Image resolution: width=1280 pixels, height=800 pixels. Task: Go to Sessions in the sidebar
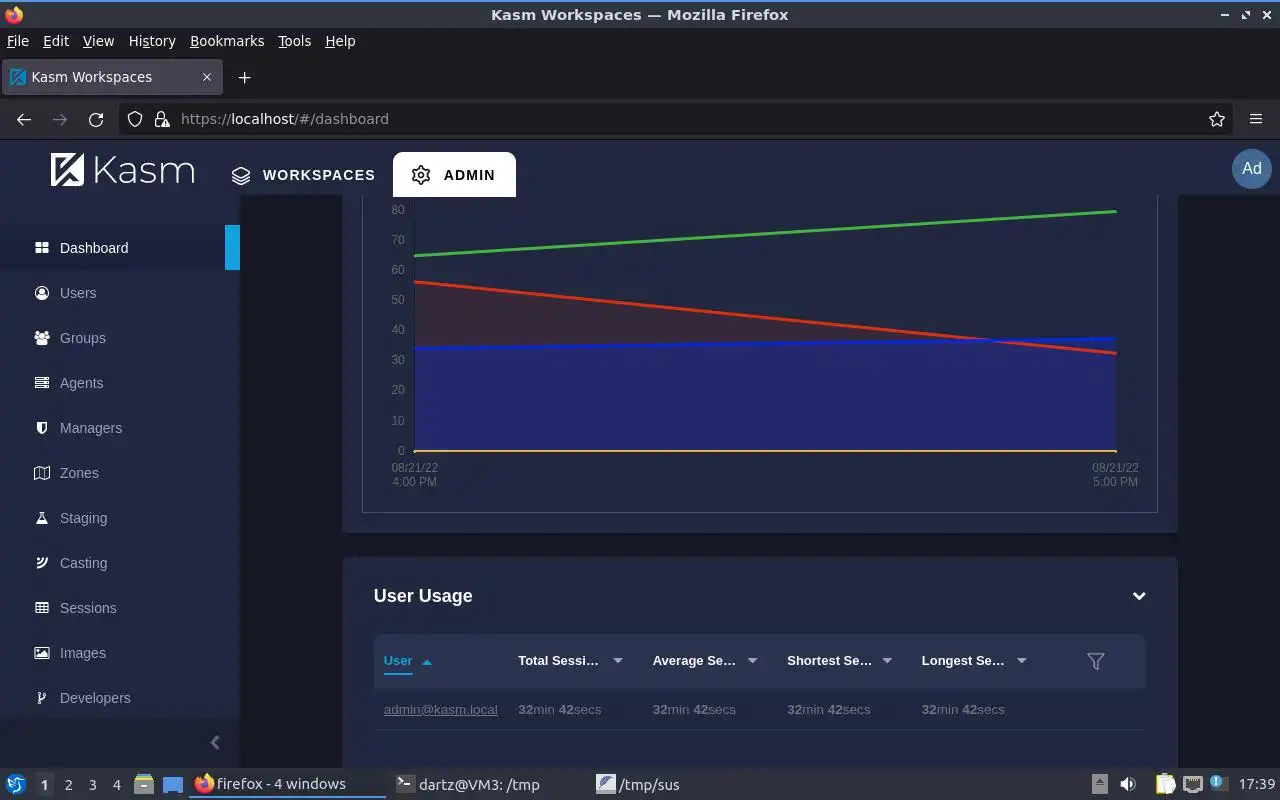click(x=88, y=608)
